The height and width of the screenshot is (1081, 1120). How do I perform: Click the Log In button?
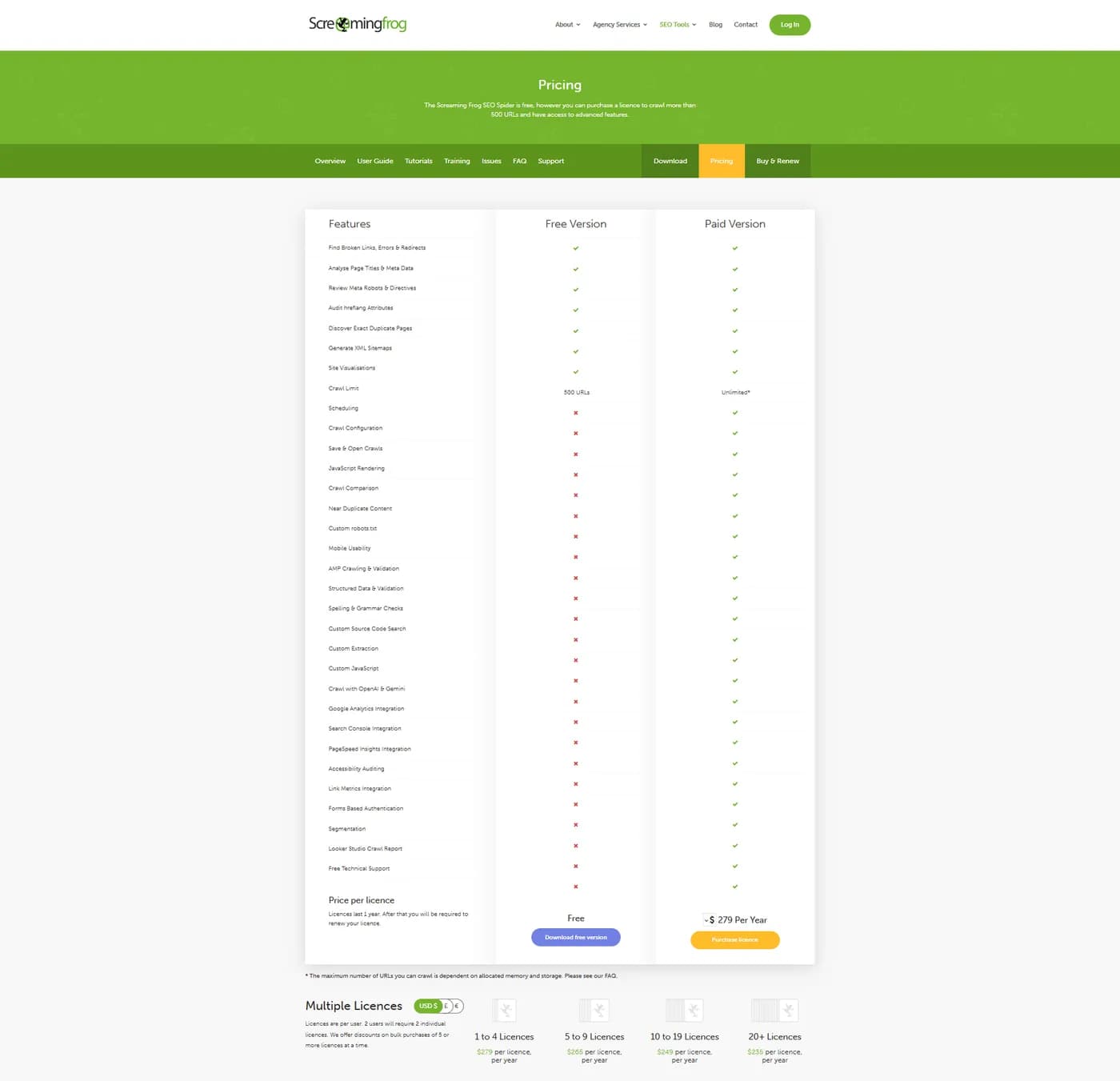point(790,25)
